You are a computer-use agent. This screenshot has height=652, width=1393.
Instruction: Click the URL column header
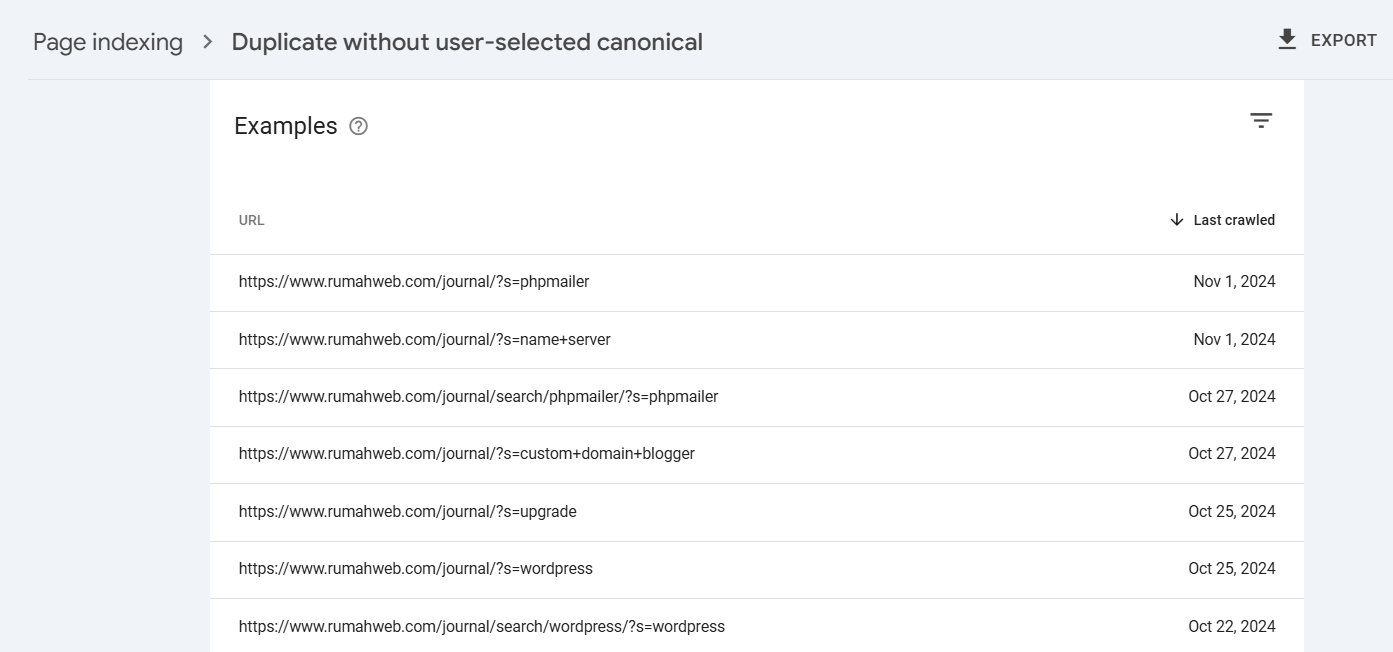point(252,220)
